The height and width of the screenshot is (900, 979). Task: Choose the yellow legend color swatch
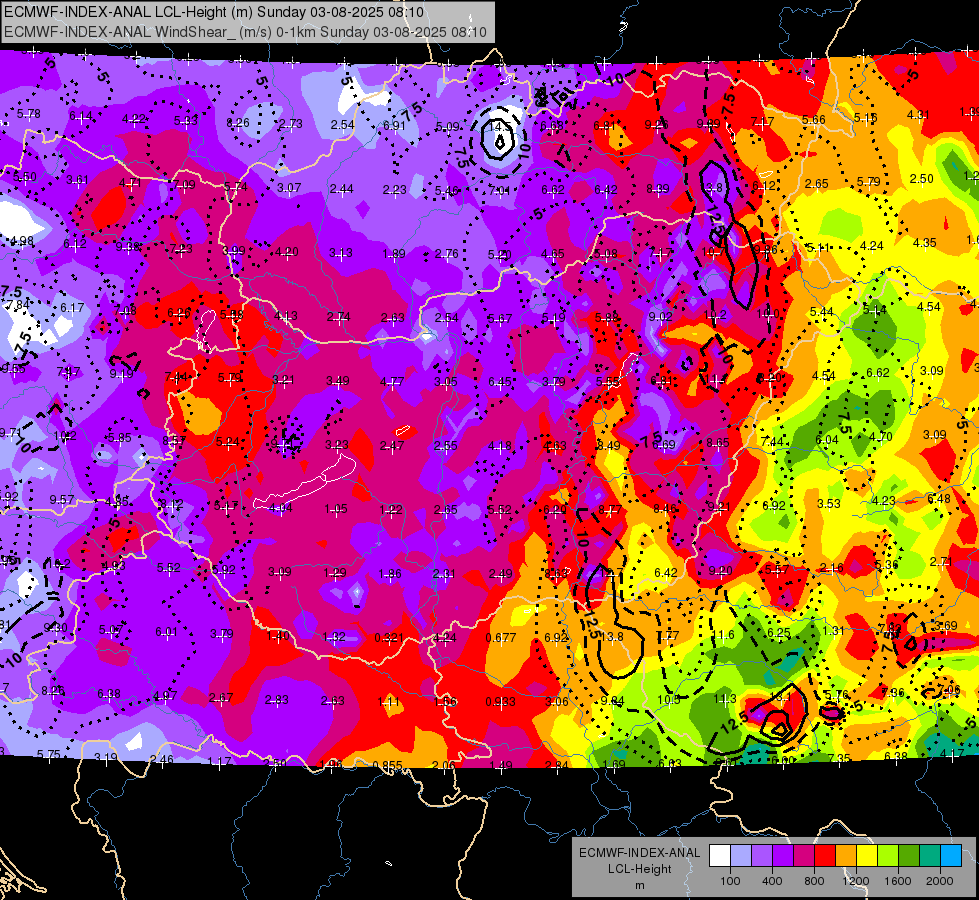tap(867, 856)
